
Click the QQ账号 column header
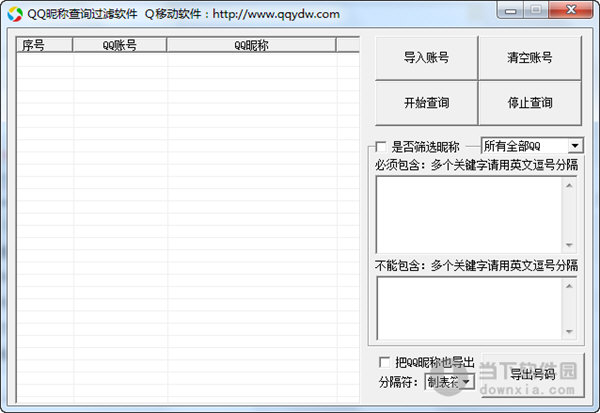click(119, 45)
